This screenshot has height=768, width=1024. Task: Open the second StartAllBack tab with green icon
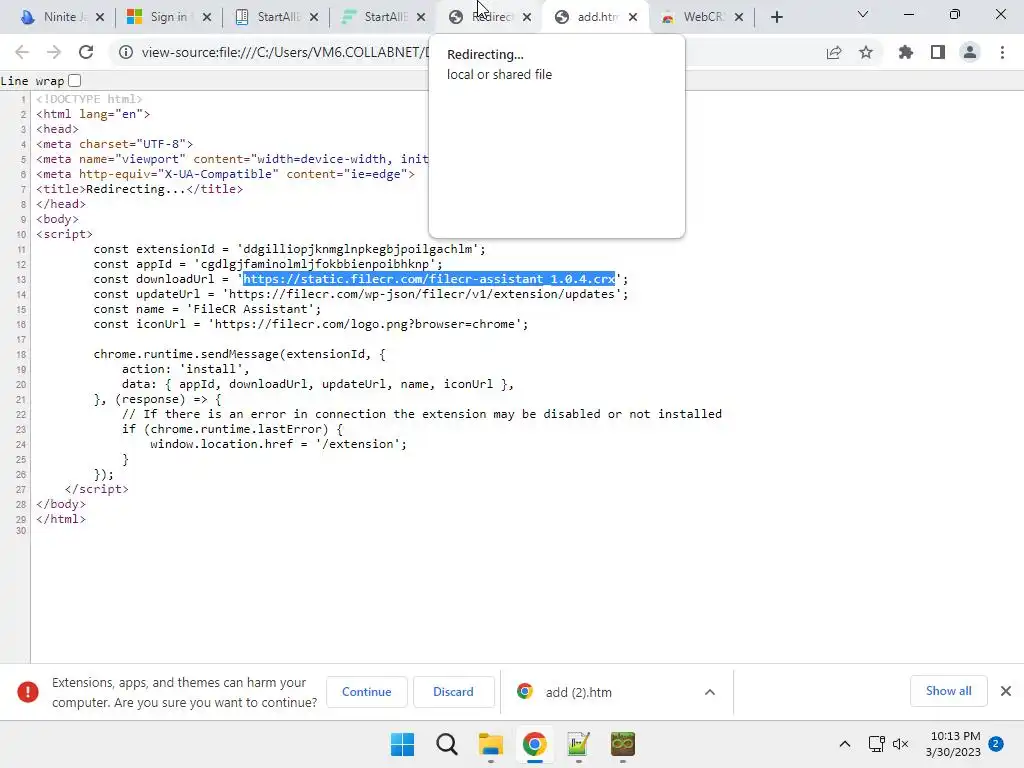pyautogui.click(x=382, y=17)
